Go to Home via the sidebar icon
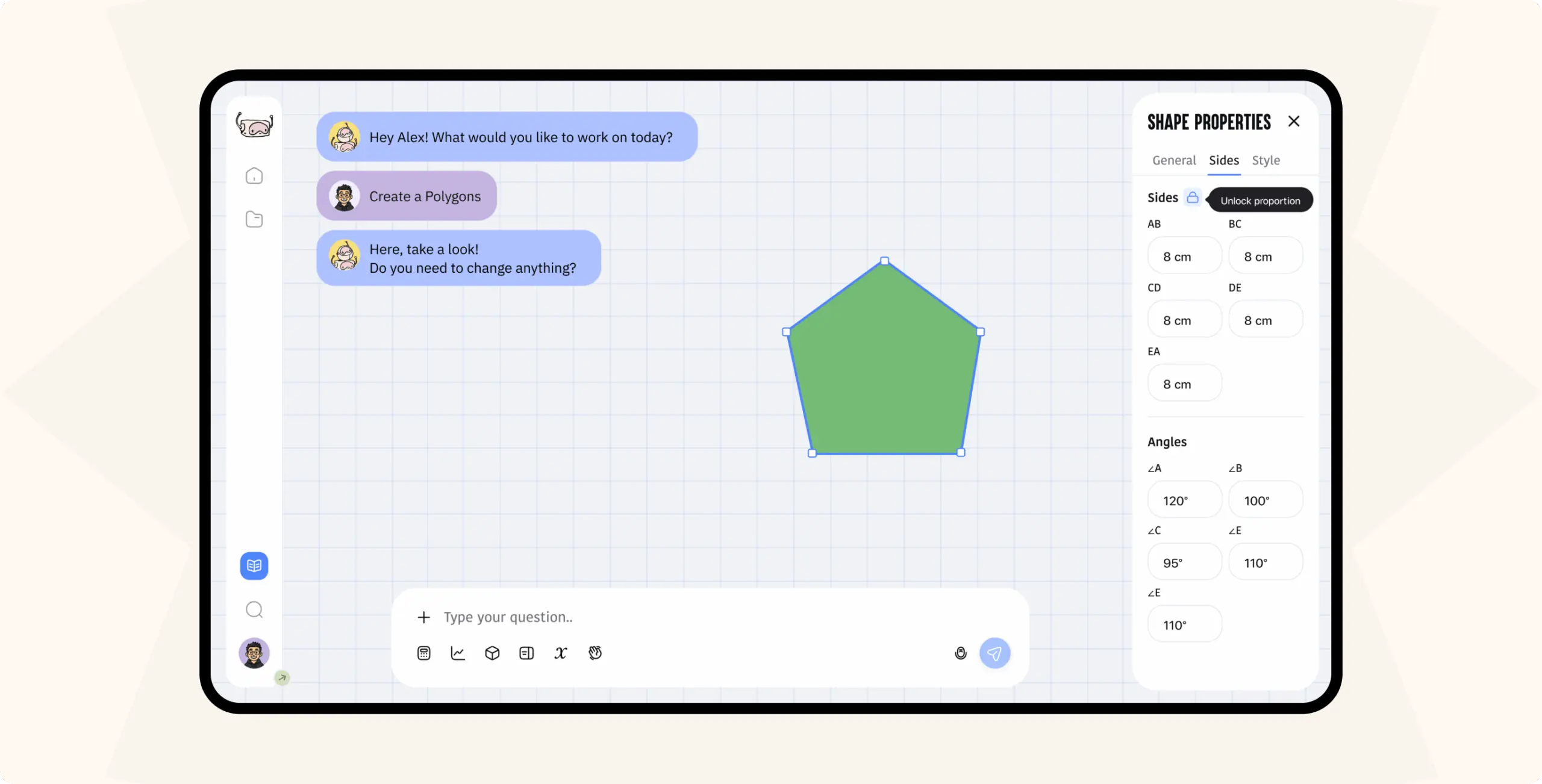 254,175
